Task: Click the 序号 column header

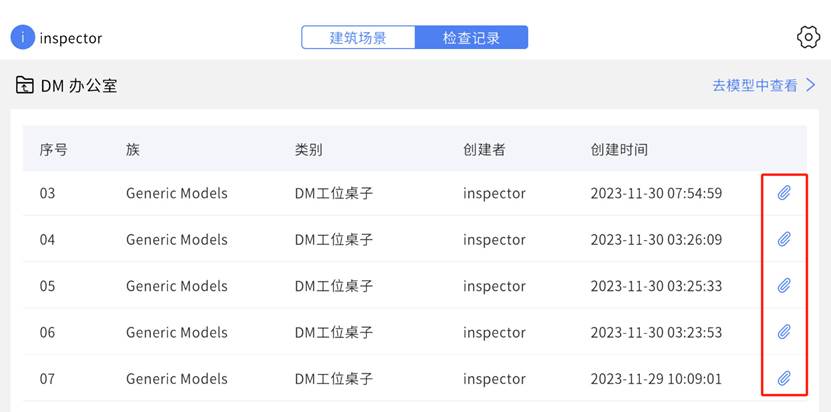Action: click(x=53, y=150)
